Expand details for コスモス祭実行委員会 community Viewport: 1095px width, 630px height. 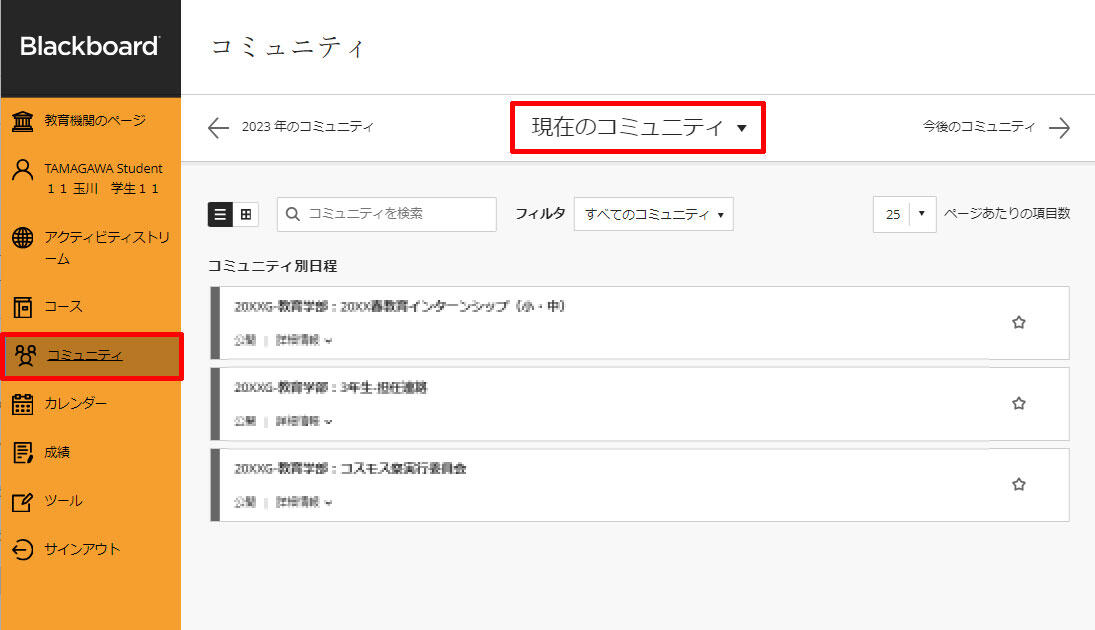point(304,502)
